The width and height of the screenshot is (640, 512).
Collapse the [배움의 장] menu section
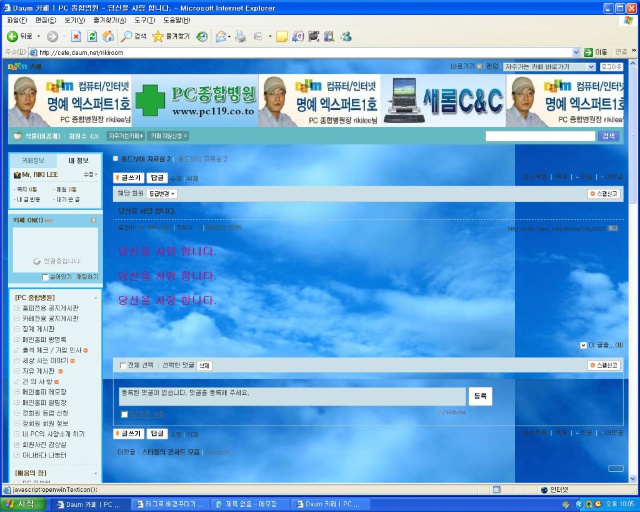(x=96, y=473)
